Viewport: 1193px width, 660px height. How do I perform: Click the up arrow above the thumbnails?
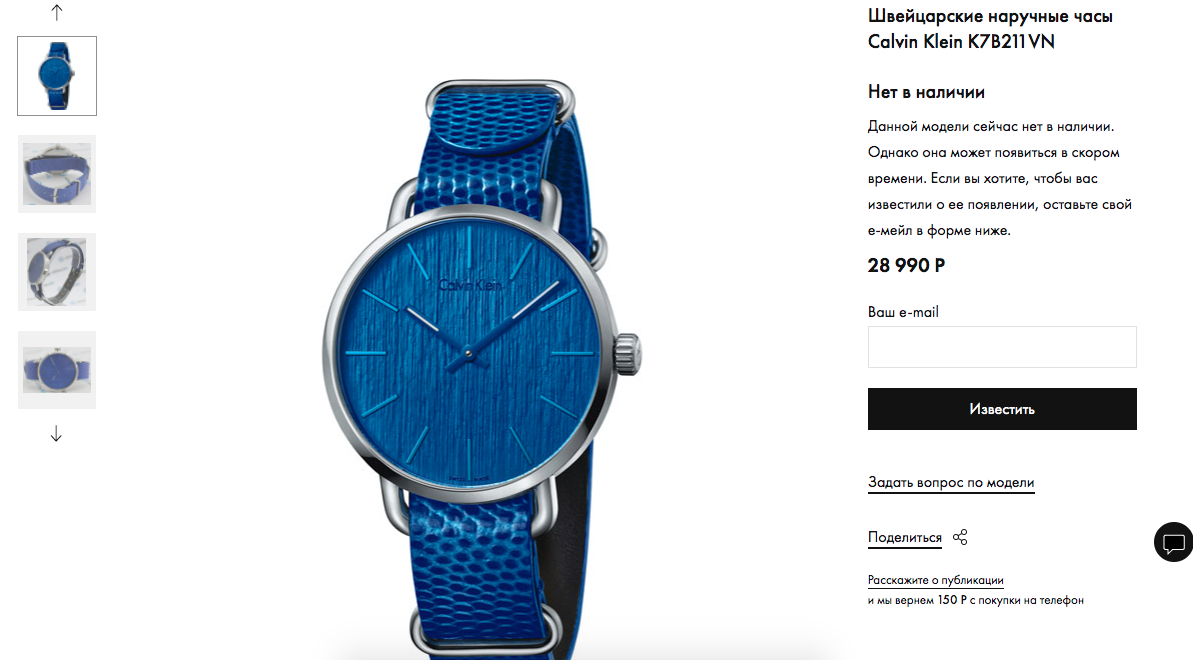click(x=56, y=12)
